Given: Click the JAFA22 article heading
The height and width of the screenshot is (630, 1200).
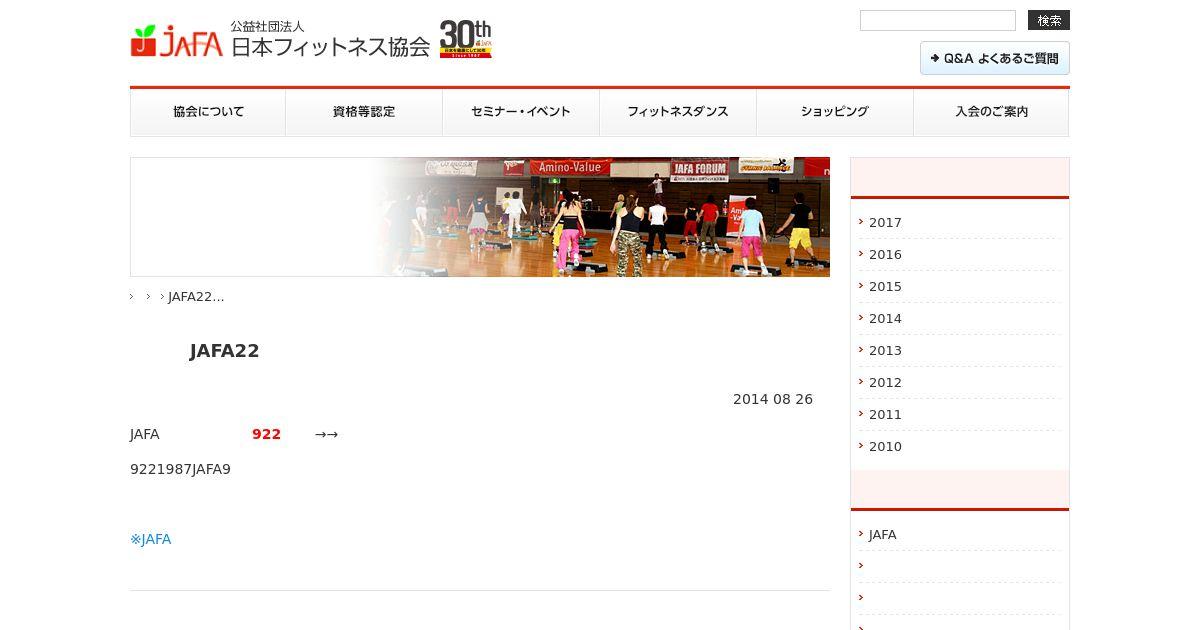Looking at the screenshot, I should tap(224, 351).
